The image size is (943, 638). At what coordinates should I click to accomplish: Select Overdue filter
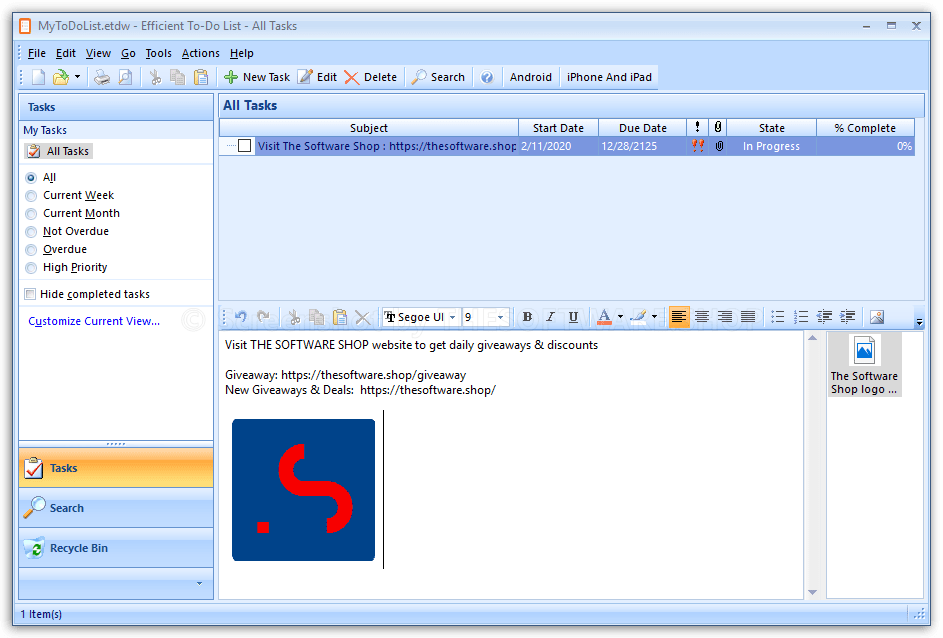(31, 250)
